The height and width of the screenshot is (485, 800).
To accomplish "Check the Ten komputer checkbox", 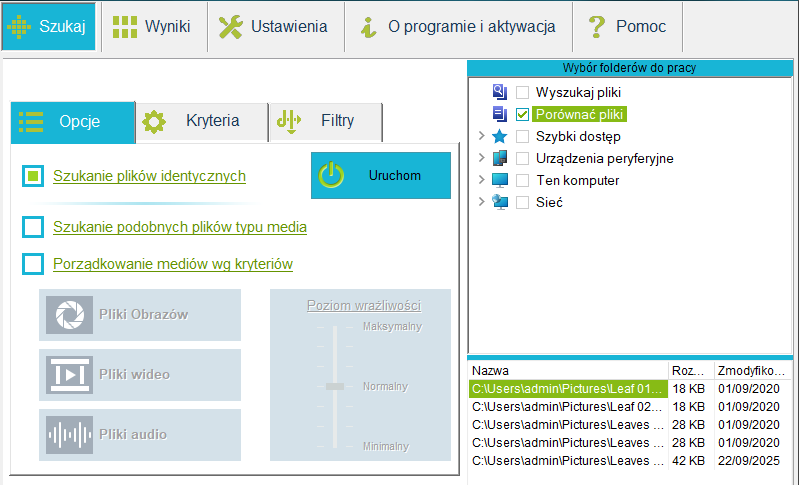I will (522, 180).
